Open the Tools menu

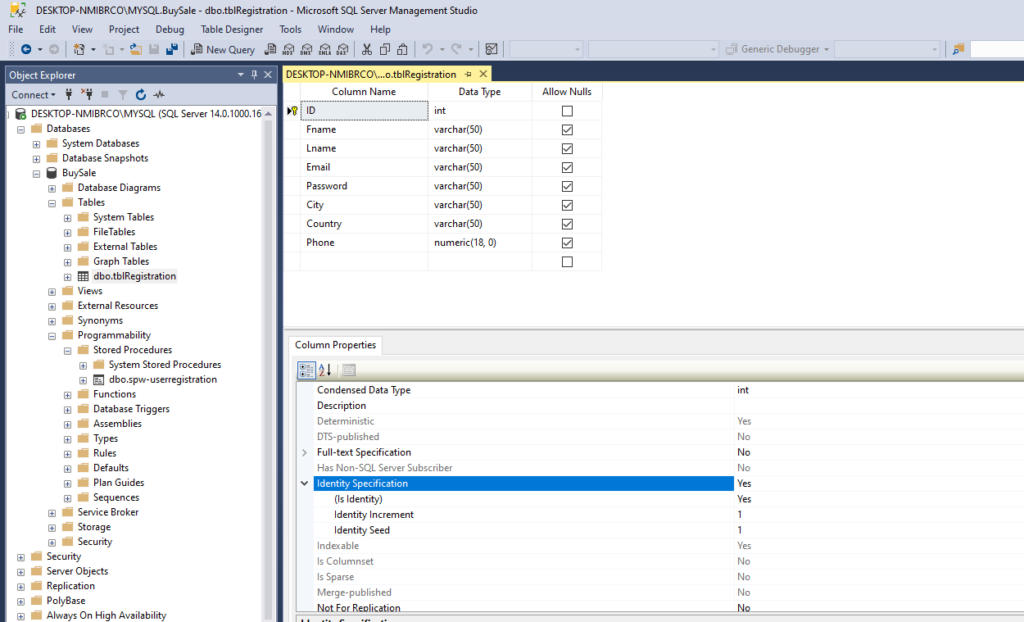pyautogui.click(x=290, y=30)
